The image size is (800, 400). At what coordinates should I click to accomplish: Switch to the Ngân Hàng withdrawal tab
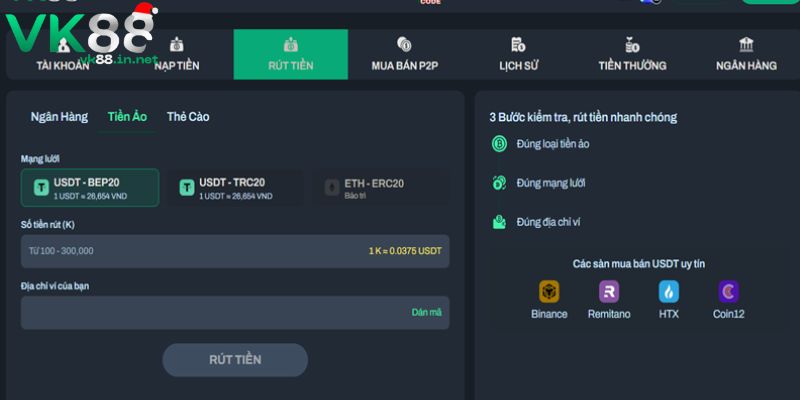(59, 117)
